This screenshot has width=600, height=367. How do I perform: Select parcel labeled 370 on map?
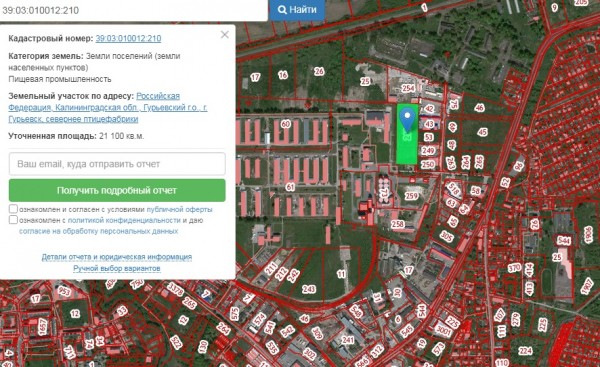click(514, 268)
